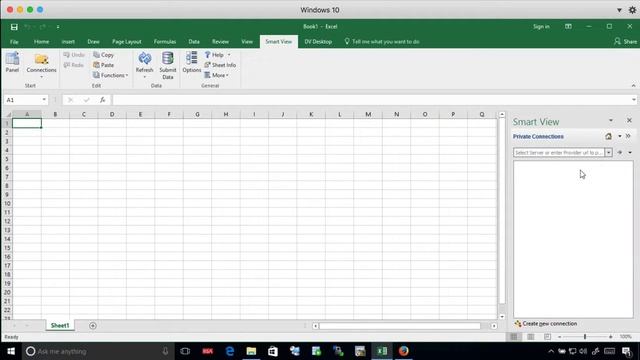Open Smart View pane options arrow

pos(611,120)
